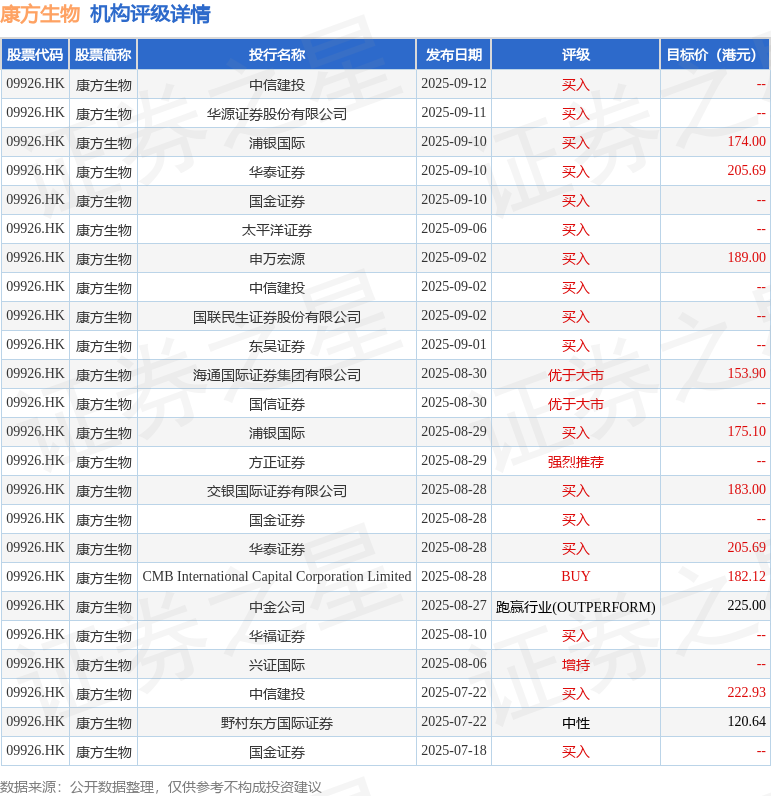Click 华泰证券 in the 2025-09-10 row
Viewport: 771px width, 796px height.
[277, 172]
